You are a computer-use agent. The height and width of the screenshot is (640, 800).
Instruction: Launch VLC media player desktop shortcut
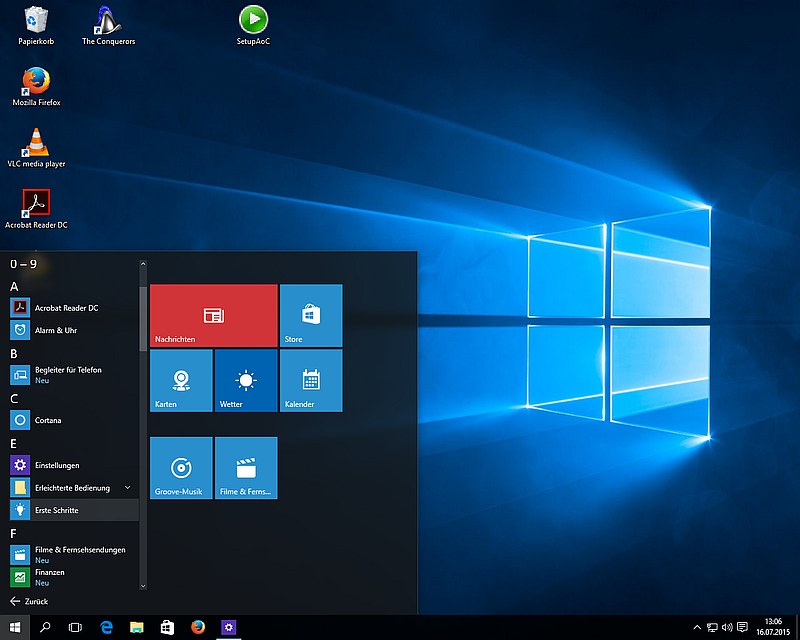pyautogui.click(x=36, y=148)
